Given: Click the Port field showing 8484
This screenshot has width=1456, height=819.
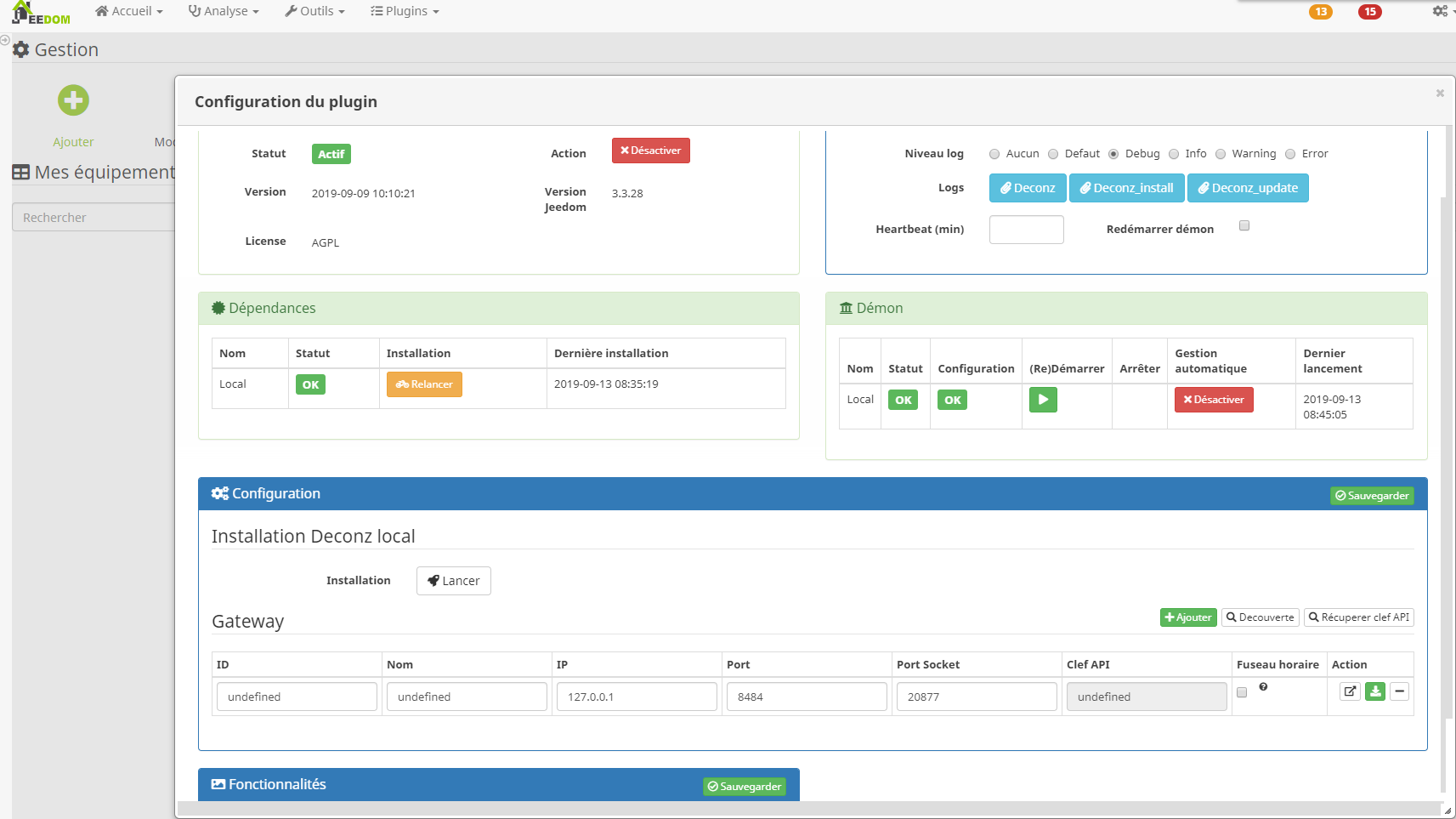Looking at the screenshot, I should [x=807, y=697].
